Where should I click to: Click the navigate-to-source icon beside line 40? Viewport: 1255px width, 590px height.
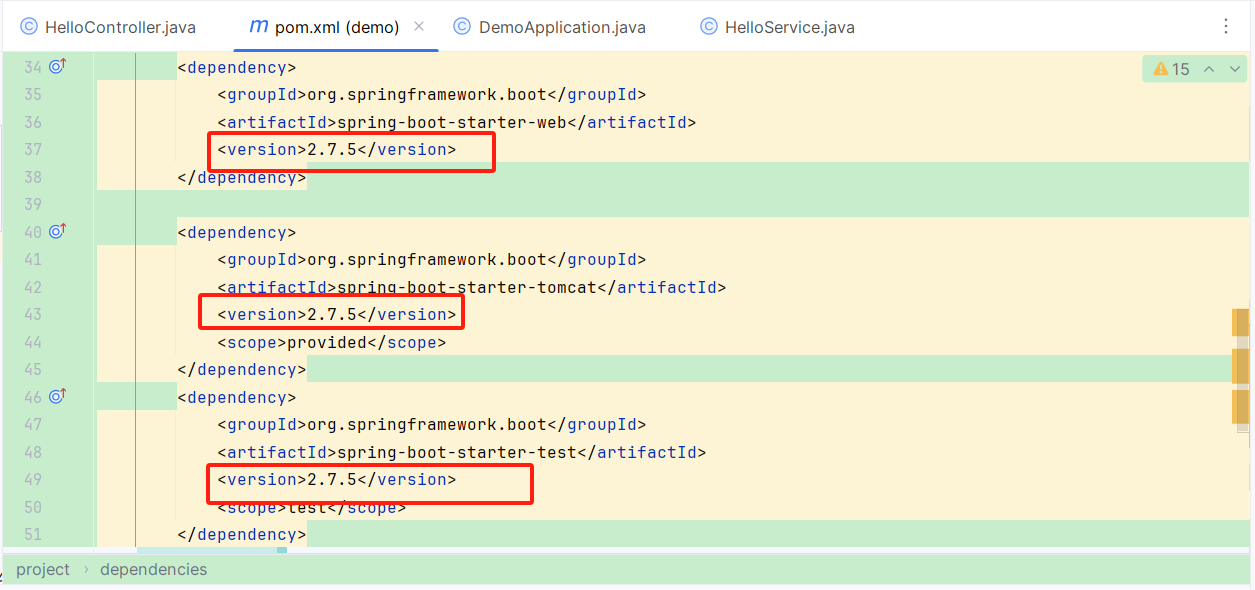[57, 230]
